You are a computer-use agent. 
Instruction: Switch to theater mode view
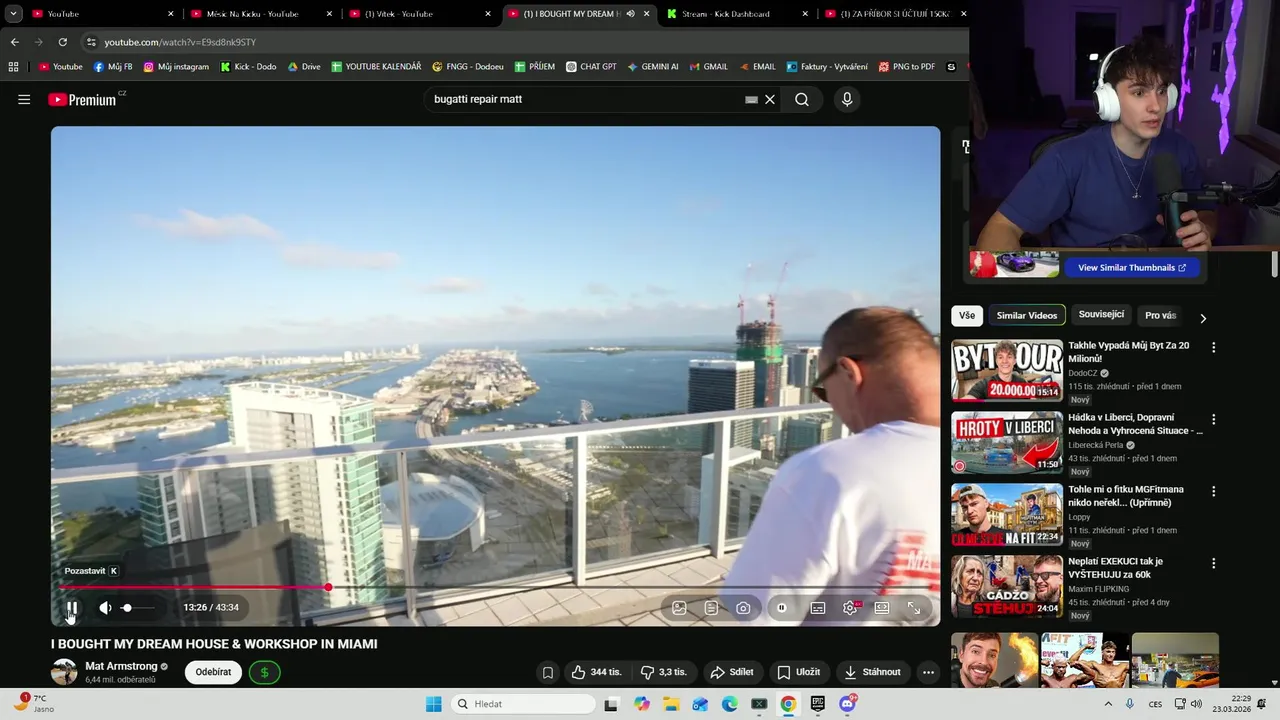882,608
